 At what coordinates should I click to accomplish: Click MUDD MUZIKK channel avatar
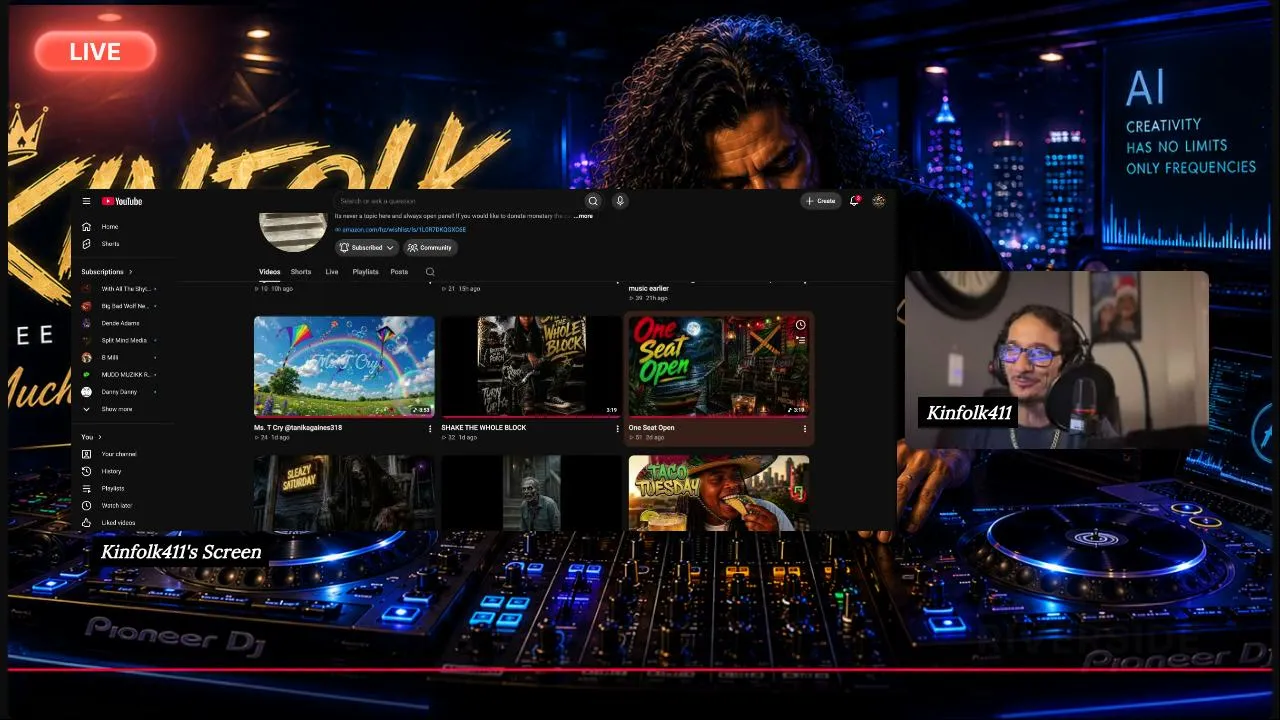coord(87,374)
